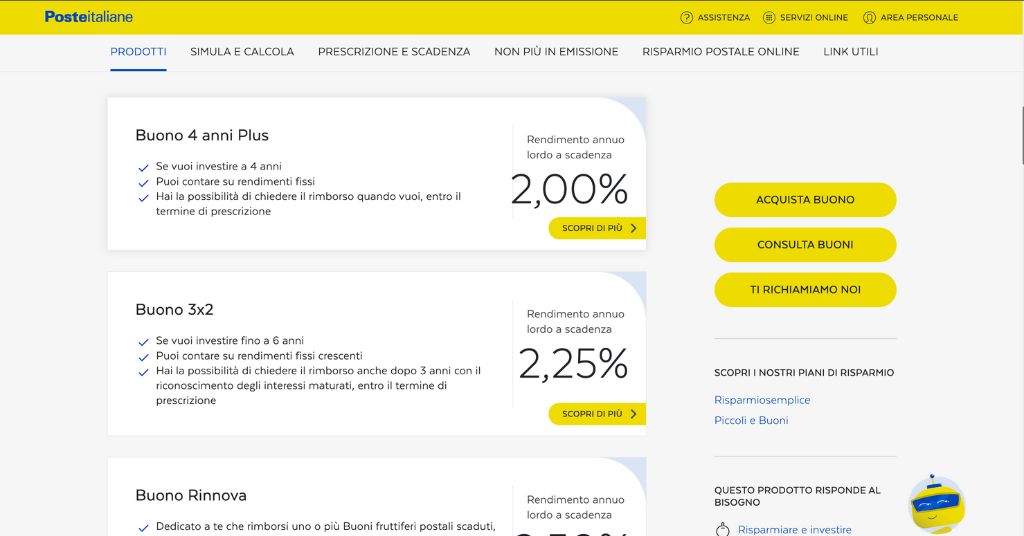Click the Buono Rinnova card title

(x=191, y=495)
